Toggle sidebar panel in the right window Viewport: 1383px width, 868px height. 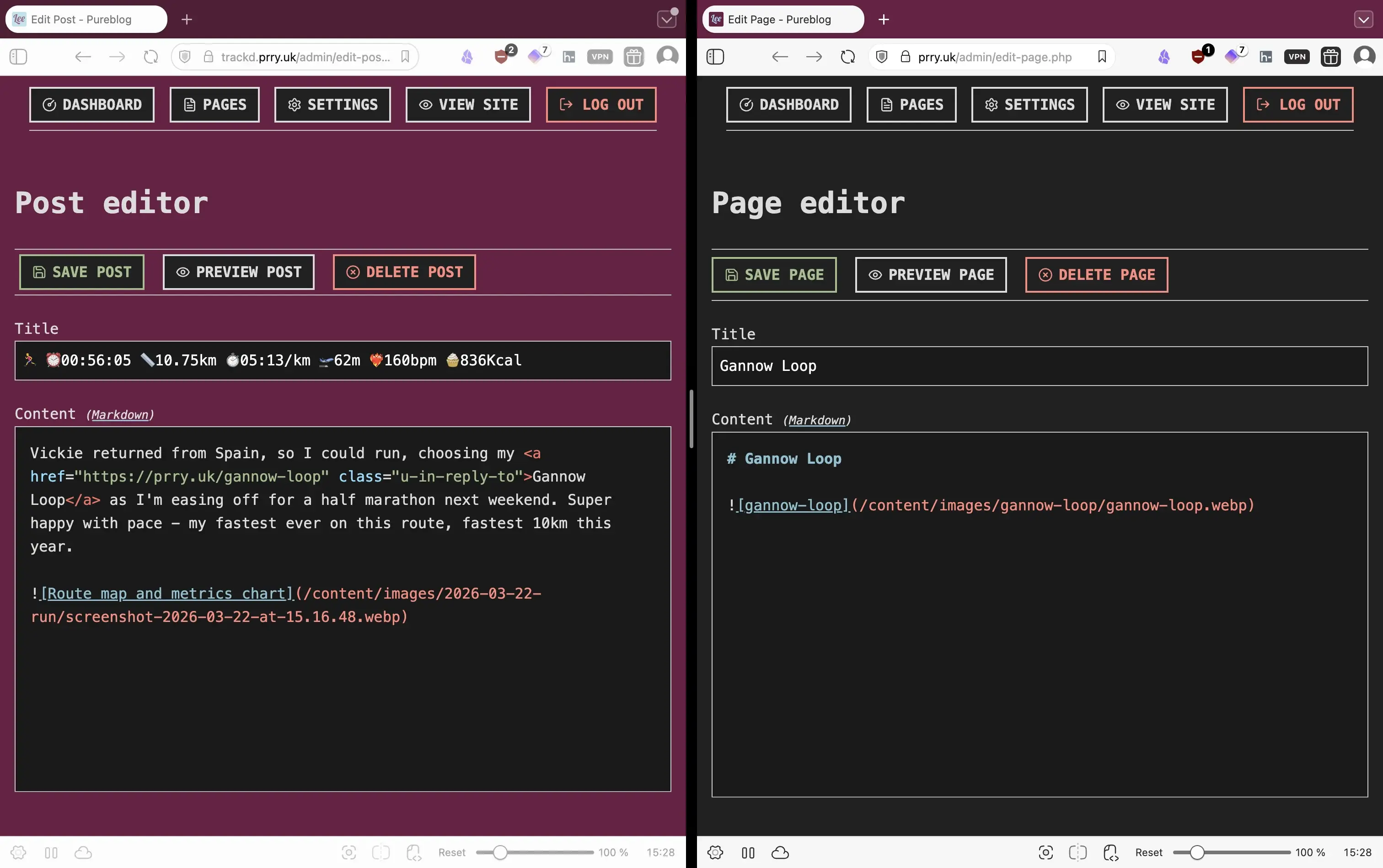[715, 57]
